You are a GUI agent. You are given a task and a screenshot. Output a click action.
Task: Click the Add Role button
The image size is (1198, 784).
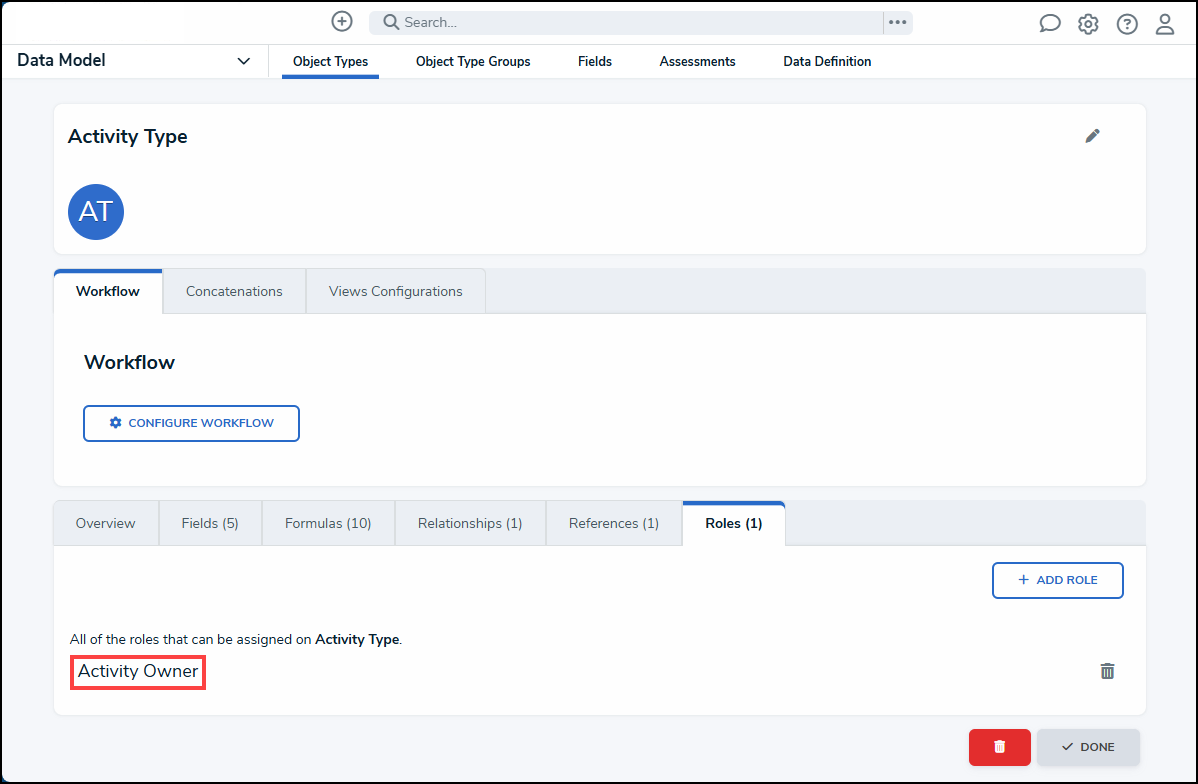pos(1057,580)
